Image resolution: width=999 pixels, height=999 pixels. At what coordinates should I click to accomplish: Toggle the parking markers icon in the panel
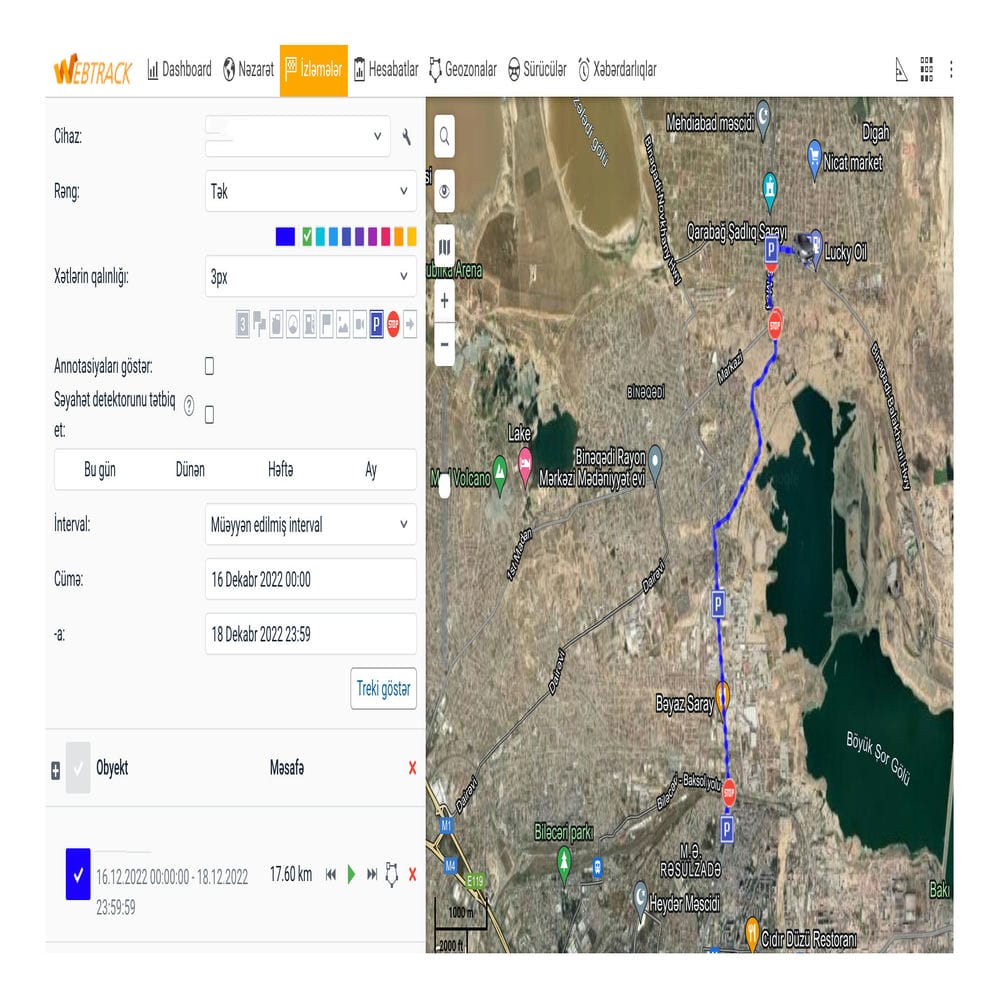(377, 324)
